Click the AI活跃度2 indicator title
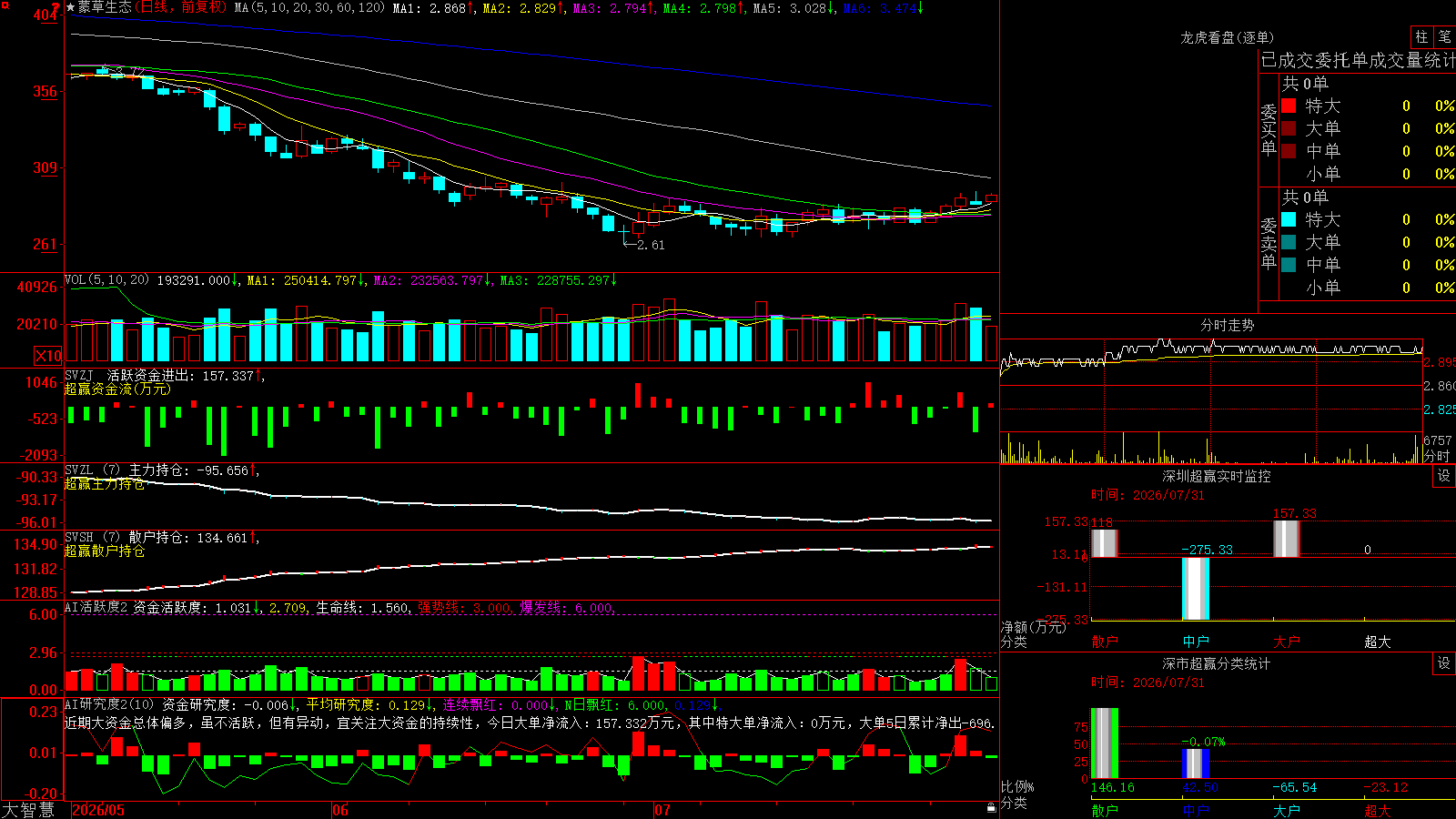Image resolution: width=1456 pixels, height=819 pixels. [96, 607]
